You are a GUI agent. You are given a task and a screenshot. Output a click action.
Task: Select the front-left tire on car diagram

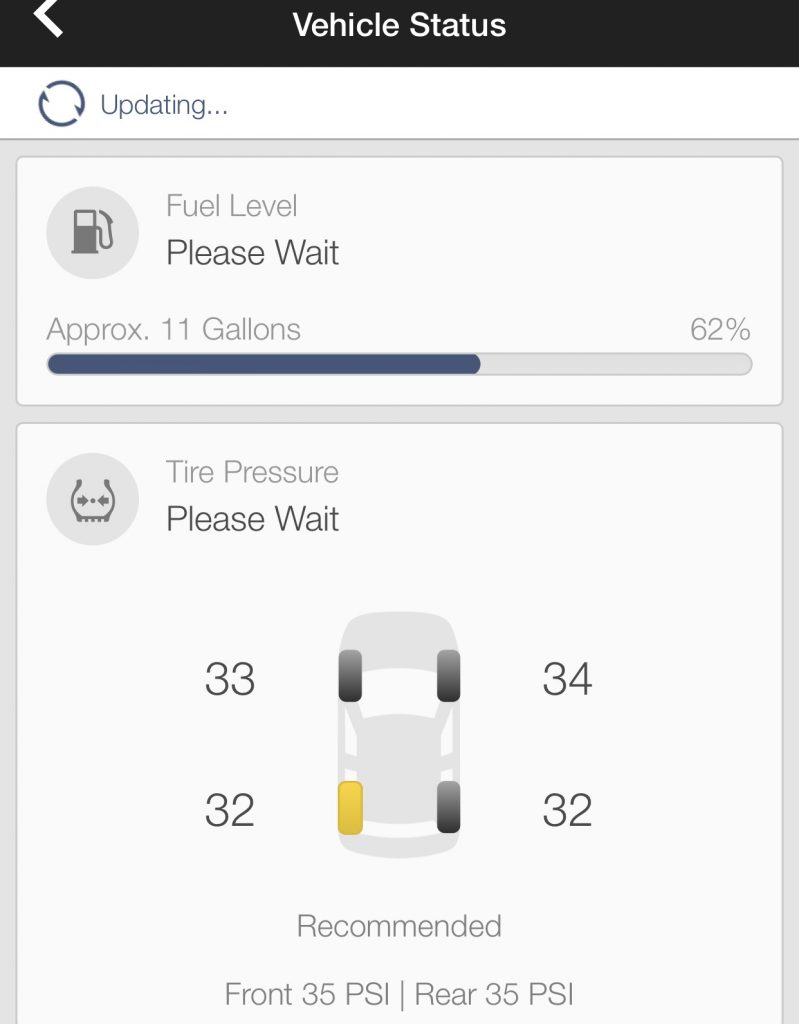[x=350, y=676]
